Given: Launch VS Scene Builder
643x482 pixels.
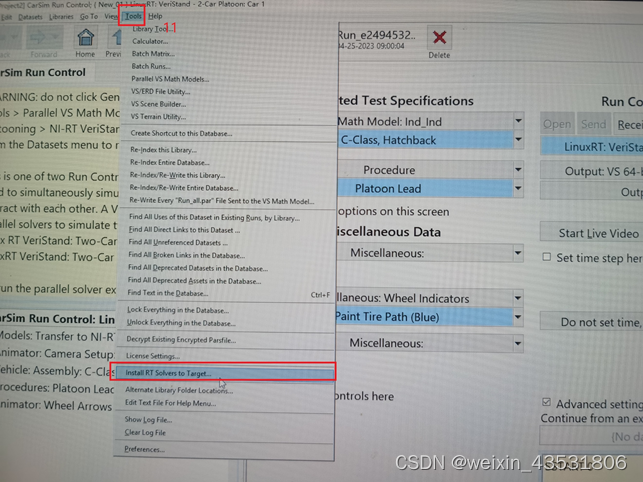Looking at the screenshot, I should pos(158,104).
